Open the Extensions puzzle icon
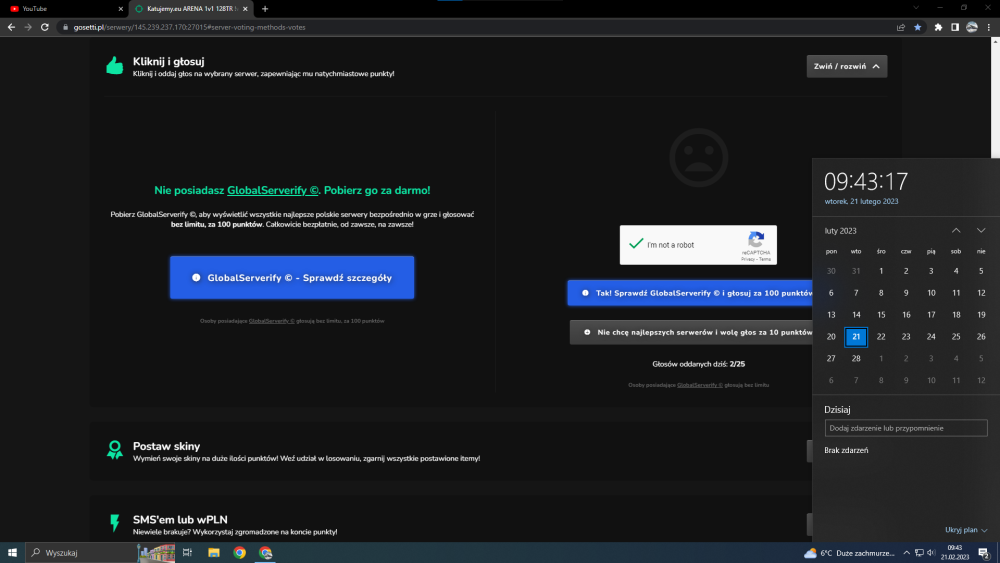 (x=938, y=27)
